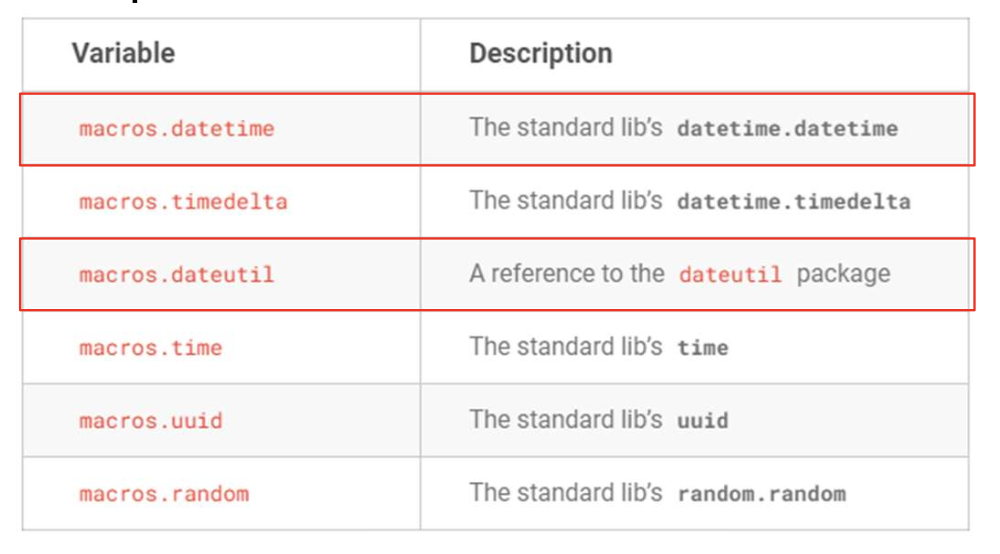The width and height of the screenshot is (1000, 554).
Task: Click the macros.datetime variable
Action: (x=176, y=129)
